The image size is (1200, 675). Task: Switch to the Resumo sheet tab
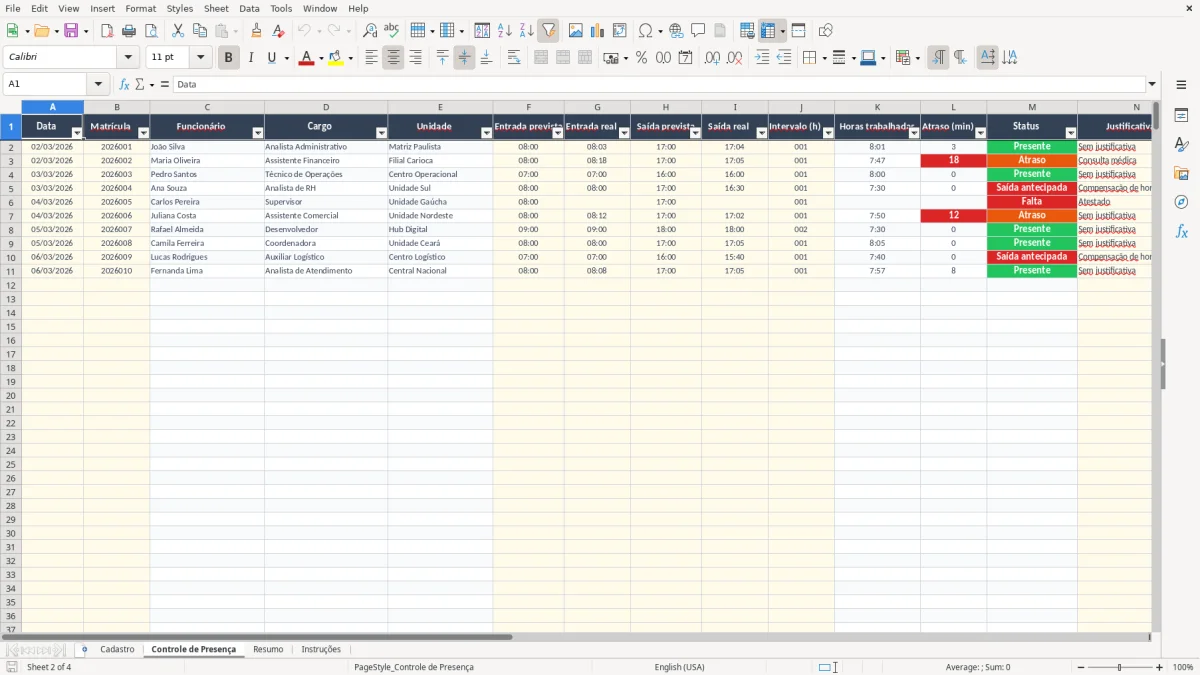(268, 649)
